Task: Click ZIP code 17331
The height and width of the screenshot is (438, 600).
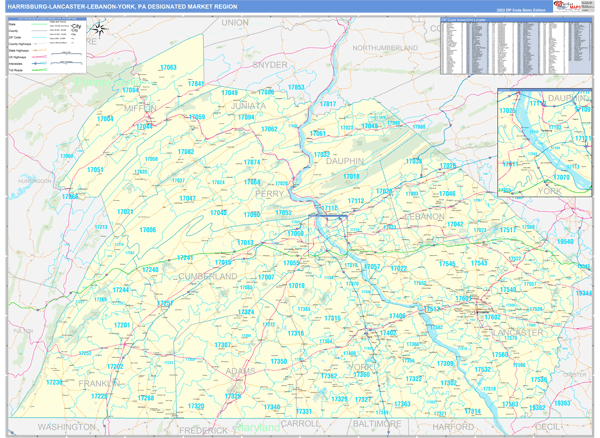Action: (x=304, y=412)
